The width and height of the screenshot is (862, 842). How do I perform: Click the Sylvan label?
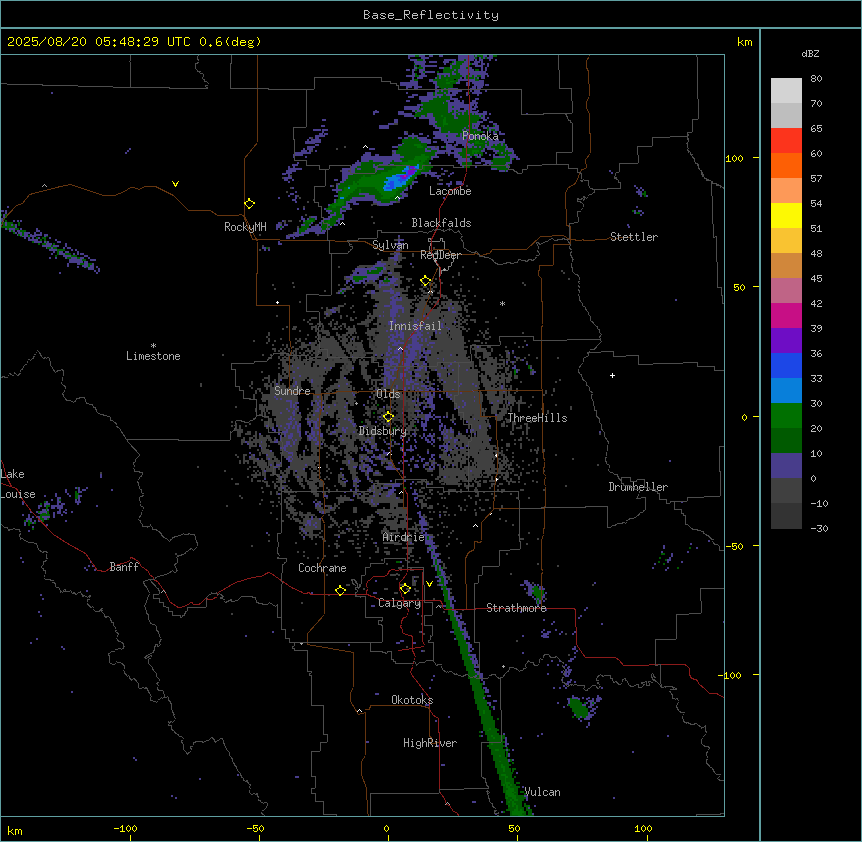click(x=390, y=245)
